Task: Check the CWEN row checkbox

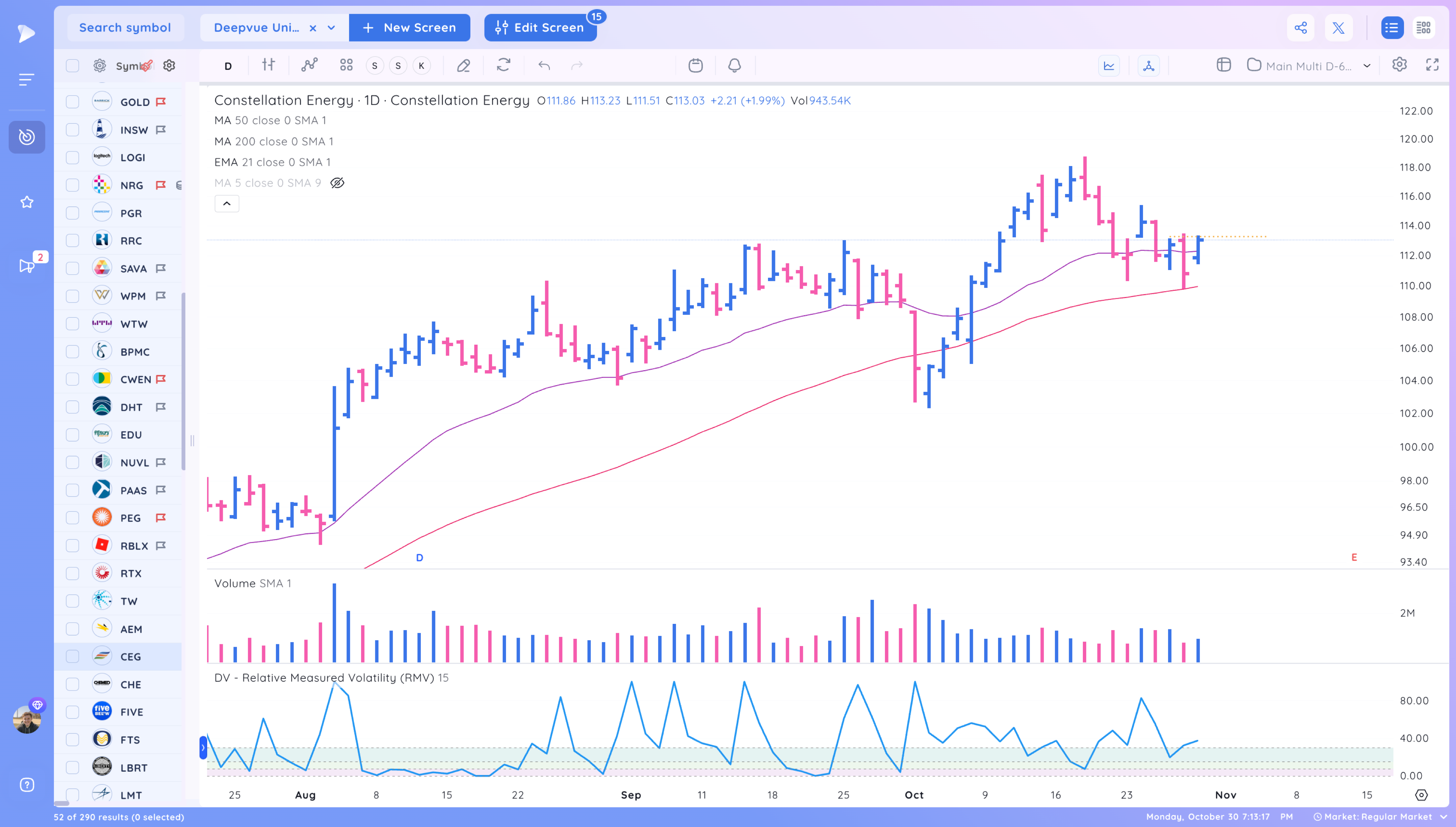Action: point(72,379)
